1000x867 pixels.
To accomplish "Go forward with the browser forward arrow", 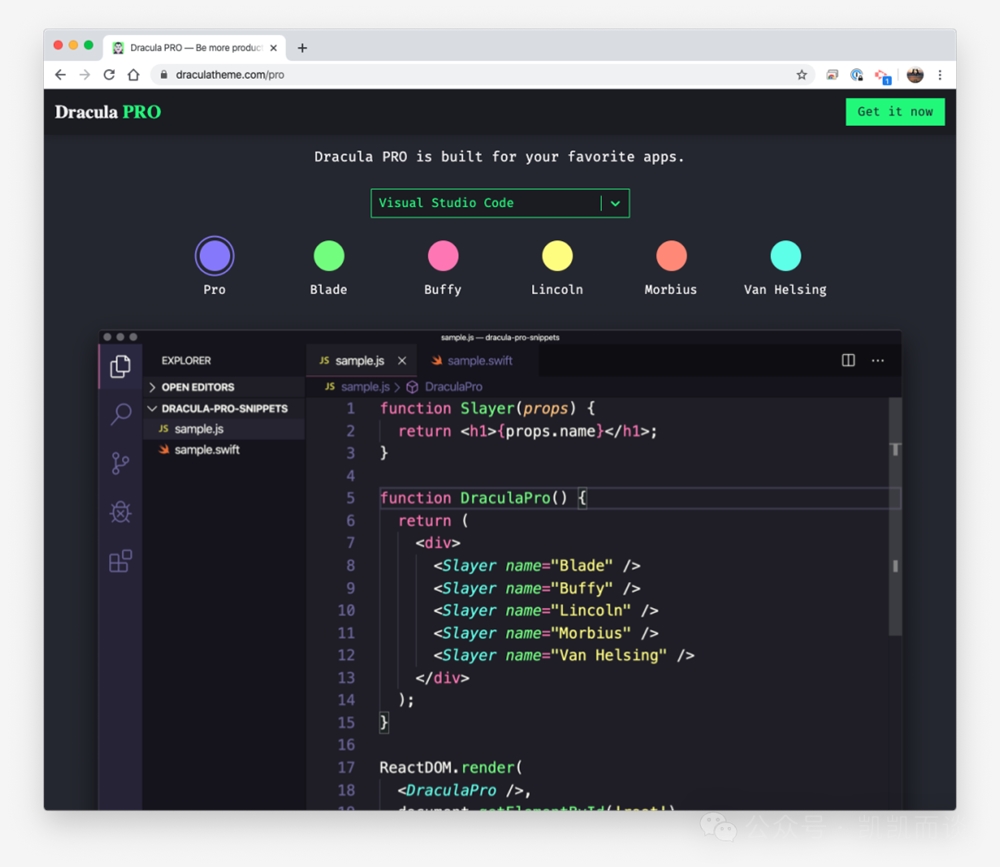I will (84, 75).
